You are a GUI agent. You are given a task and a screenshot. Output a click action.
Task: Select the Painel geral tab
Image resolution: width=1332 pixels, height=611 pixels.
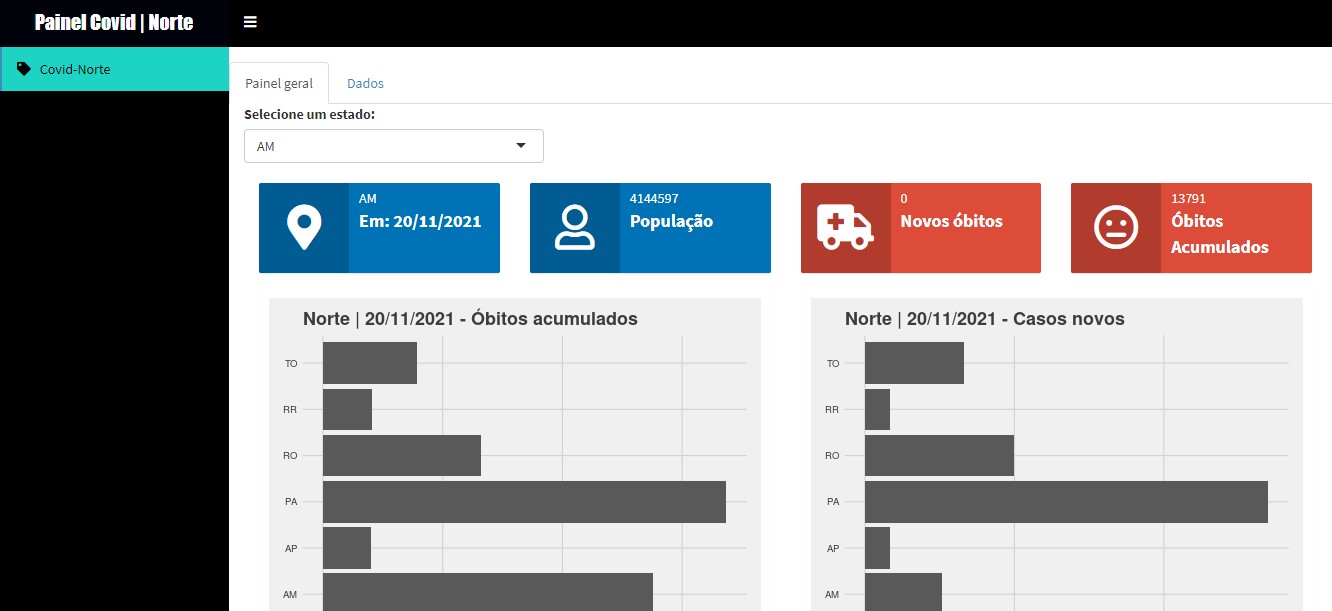279,83
